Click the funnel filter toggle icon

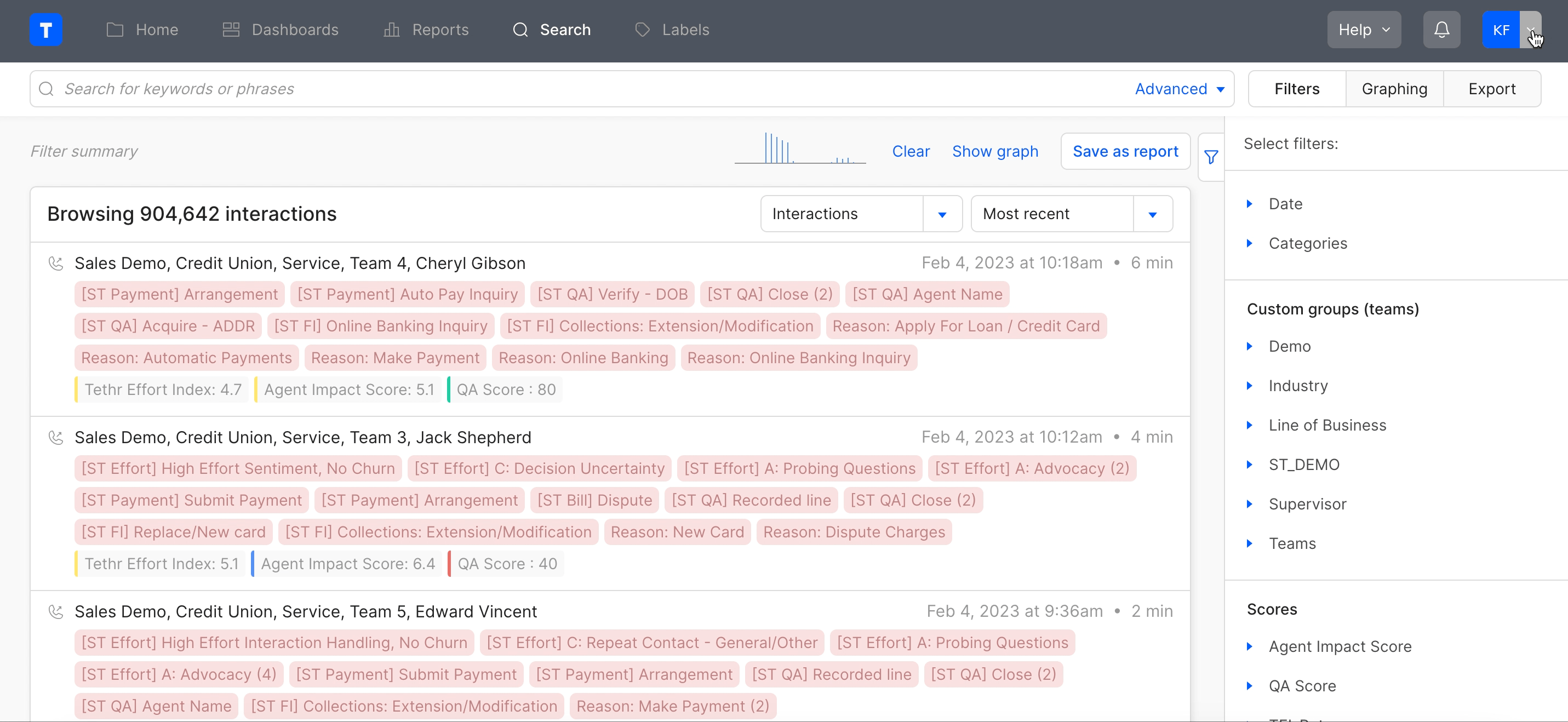[1211, 157]
